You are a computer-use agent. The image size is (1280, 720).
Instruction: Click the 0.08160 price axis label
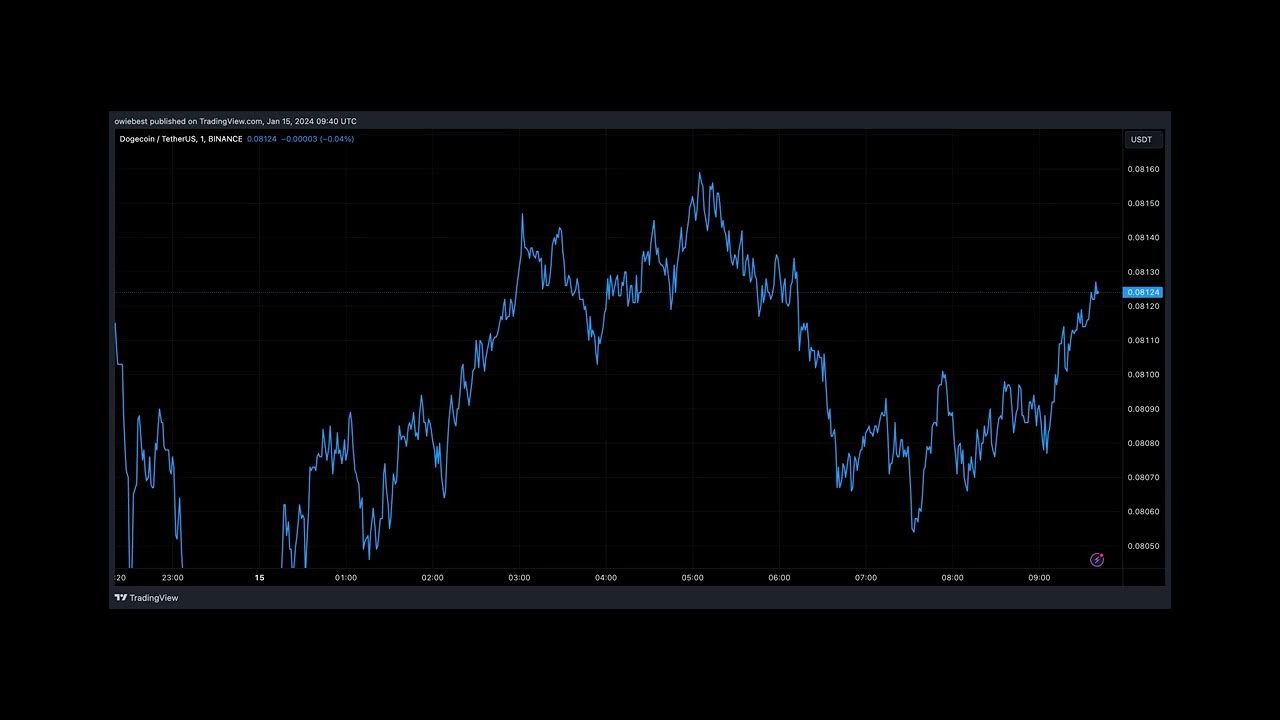tap(1143, 169)
